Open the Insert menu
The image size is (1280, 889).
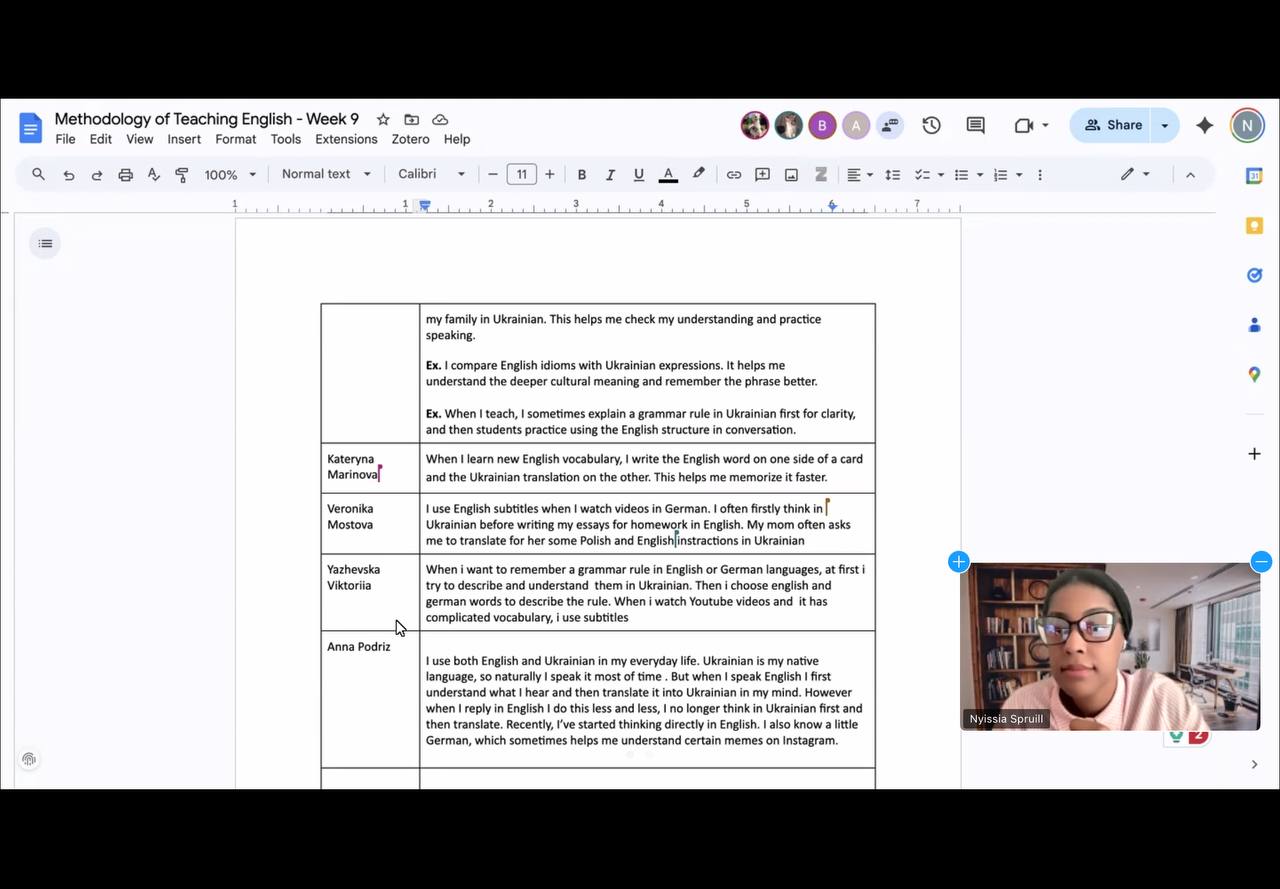click(184, 139)
